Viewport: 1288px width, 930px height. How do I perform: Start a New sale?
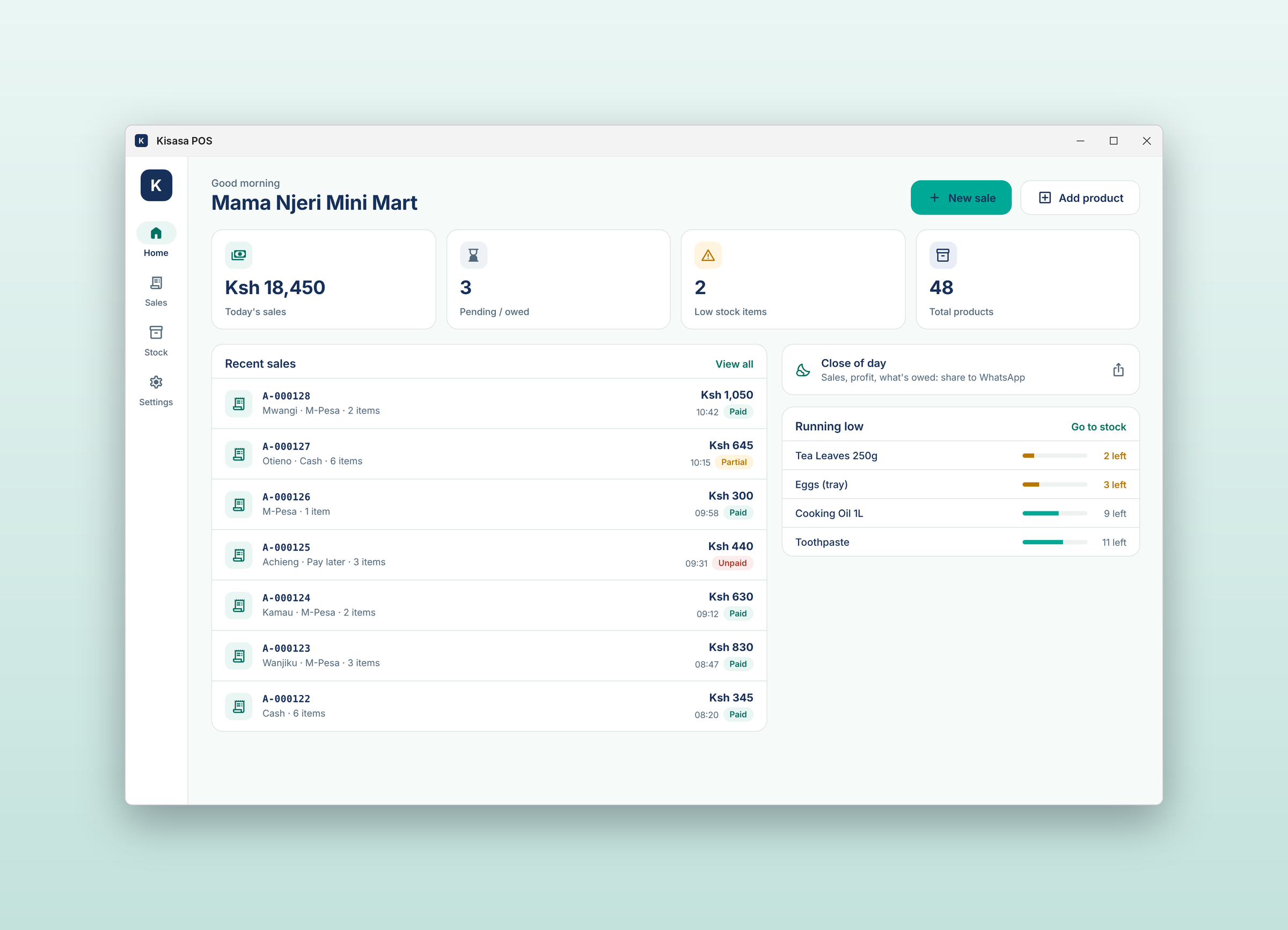[x=961, y=197]
